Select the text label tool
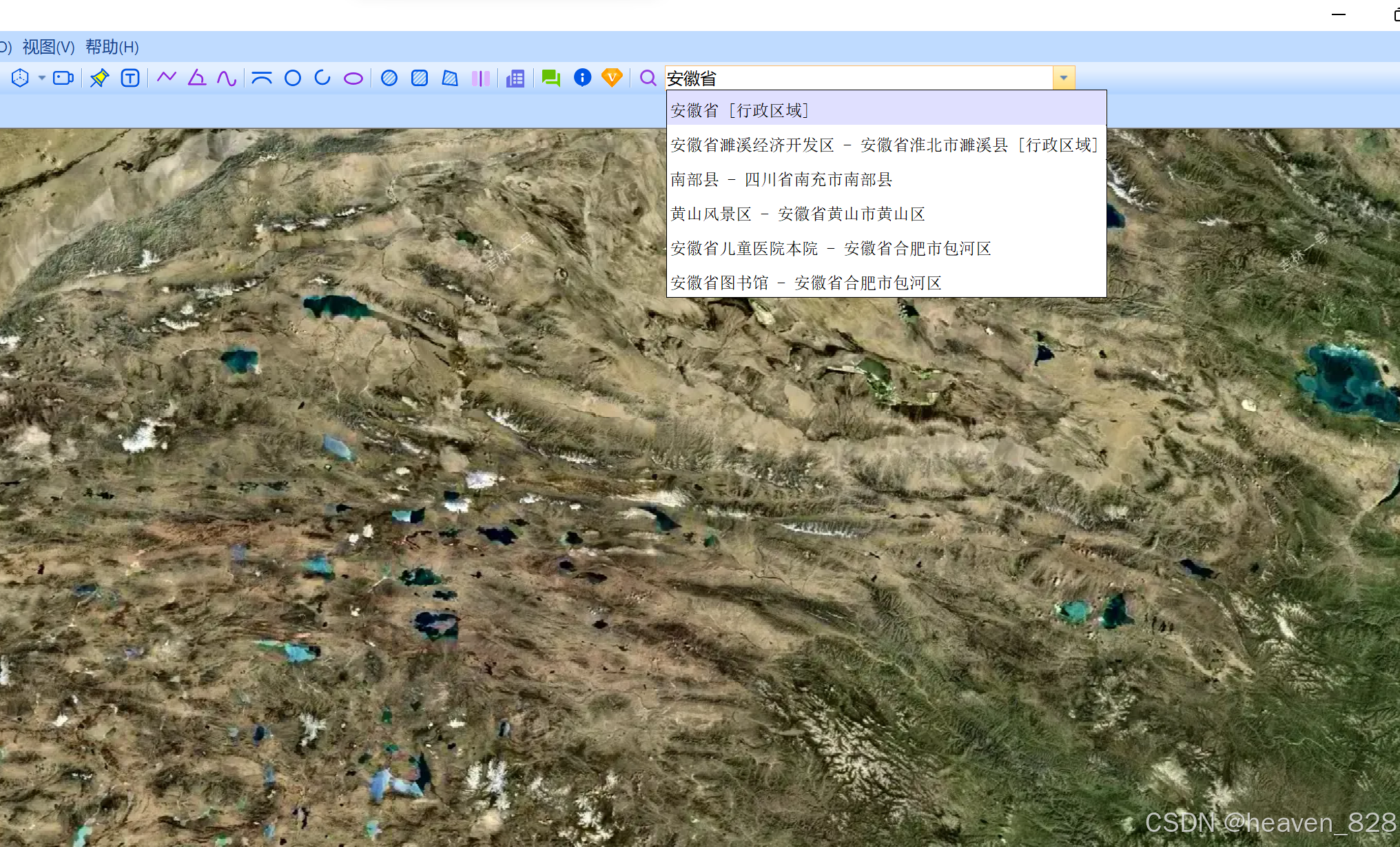1400x847 pixels. coord(130,78)
